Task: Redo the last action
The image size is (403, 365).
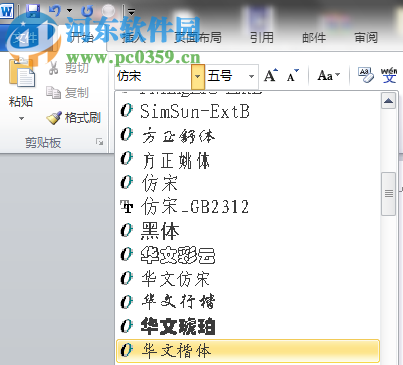Action: [87, 11]
